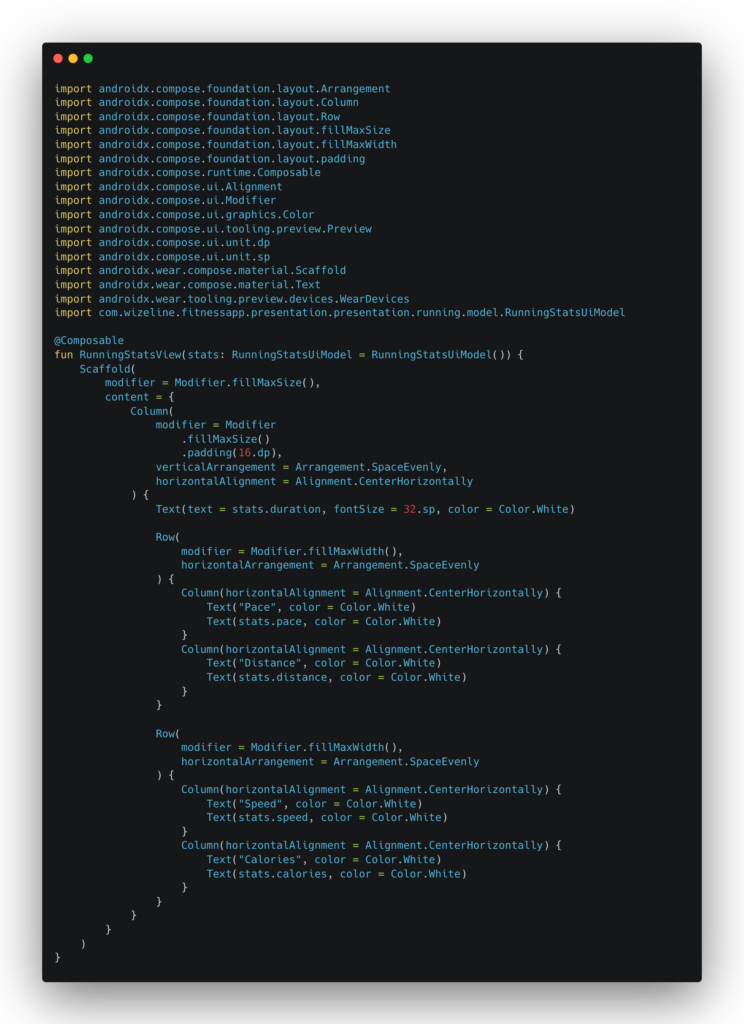Click the yellow minimize dot
744x1024 pixels.
coord(73,59)
